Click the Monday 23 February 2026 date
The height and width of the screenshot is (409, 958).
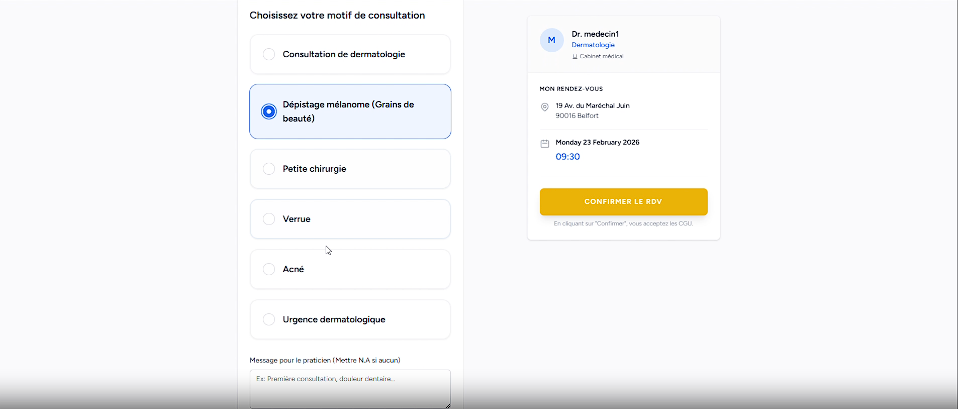(597, 142)
